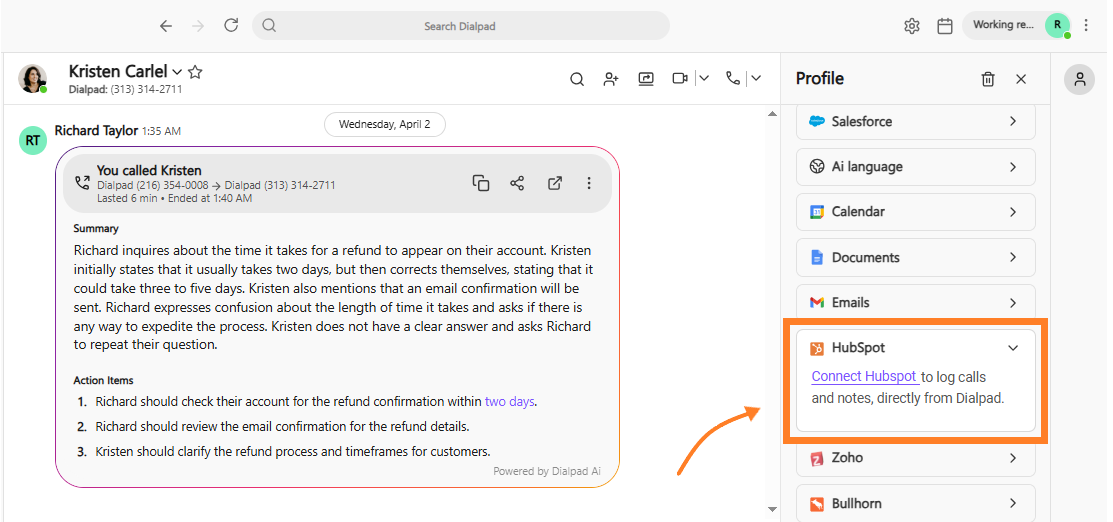
Task: Click the "You called Kristen" heading
Action: point(149,170)
